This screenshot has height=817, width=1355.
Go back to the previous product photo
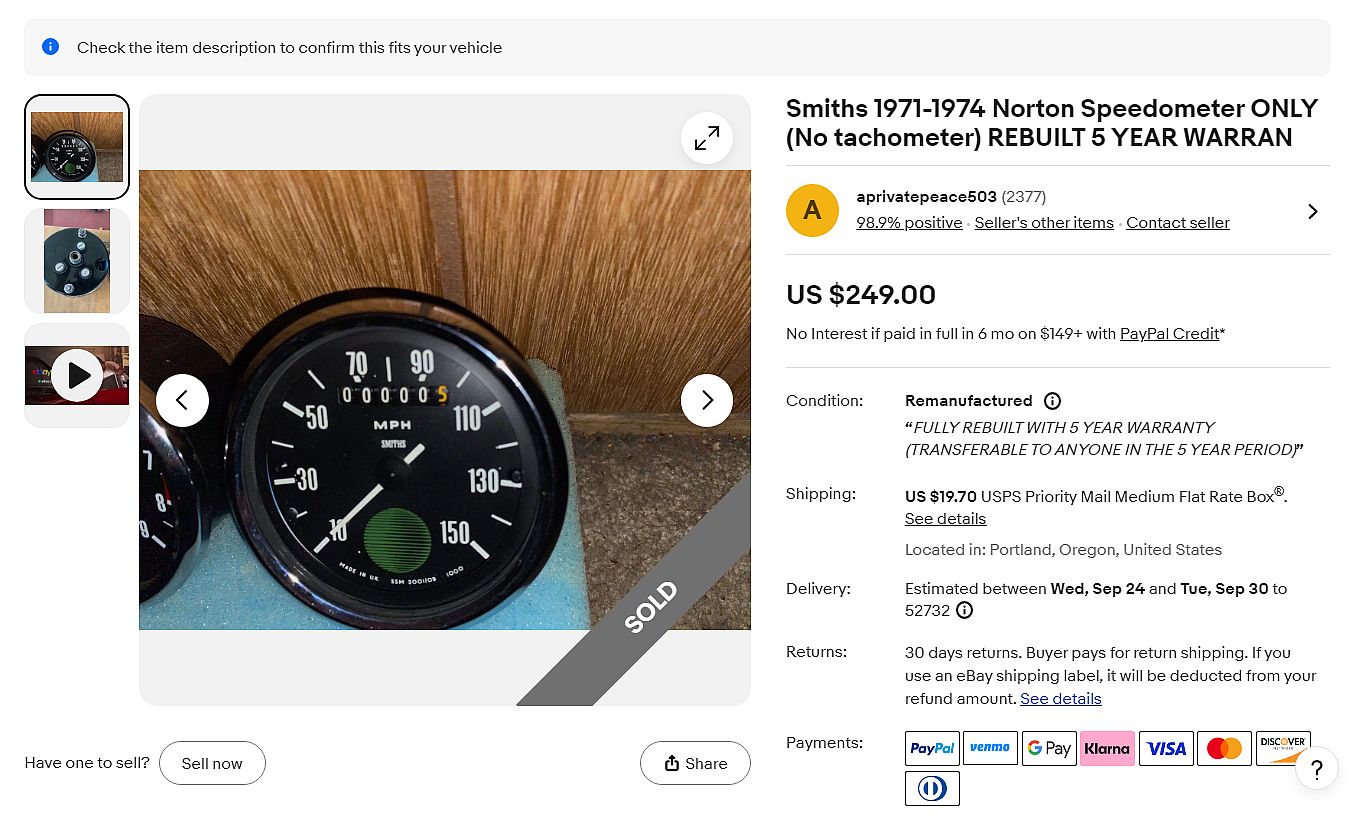click(183, 400)
